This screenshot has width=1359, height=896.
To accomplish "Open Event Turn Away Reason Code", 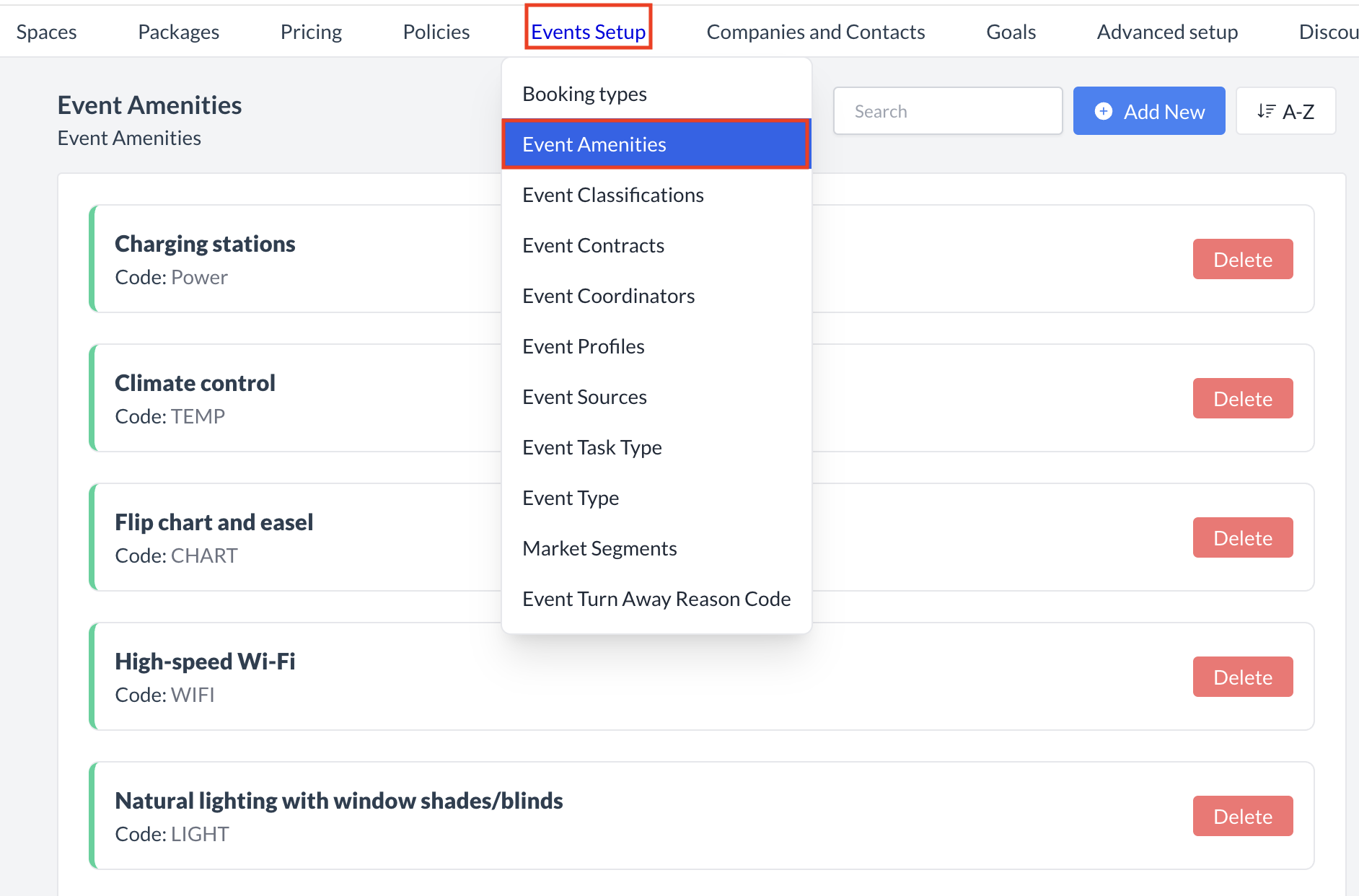I will click(x=656, y=599).
